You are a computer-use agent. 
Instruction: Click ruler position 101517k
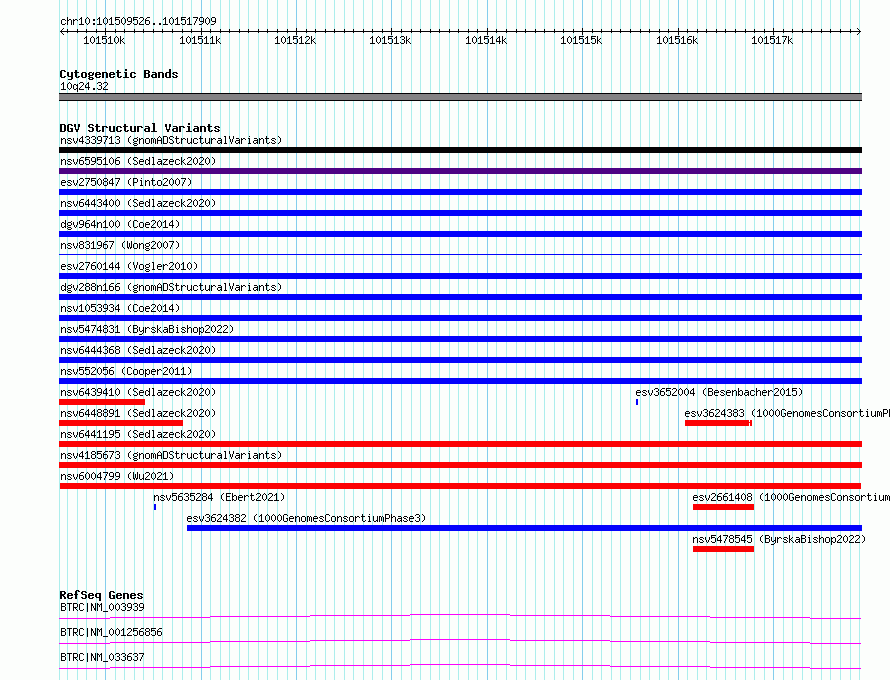772,40
